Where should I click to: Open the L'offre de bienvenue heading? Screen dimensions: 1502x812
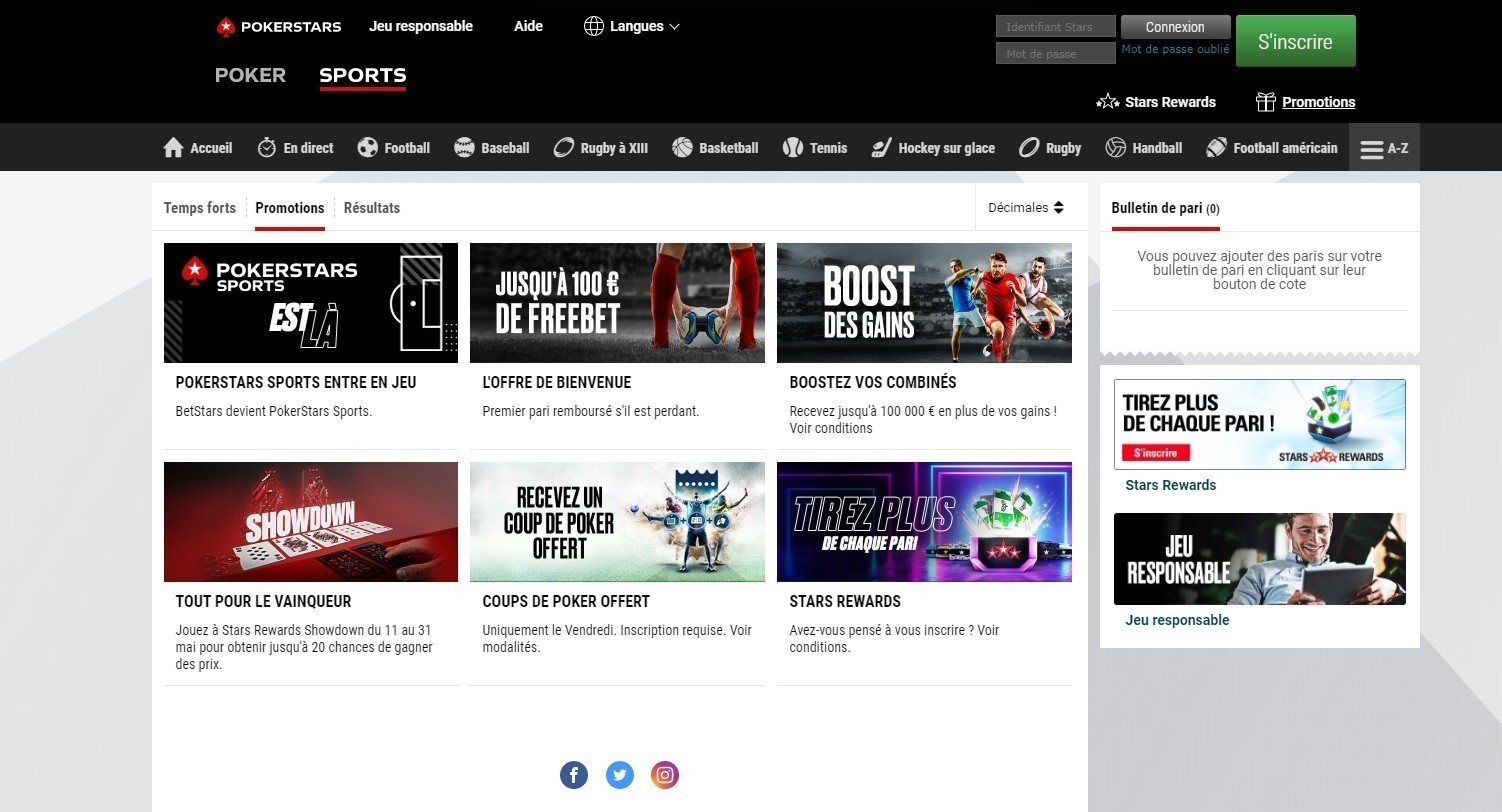point(557,382)
